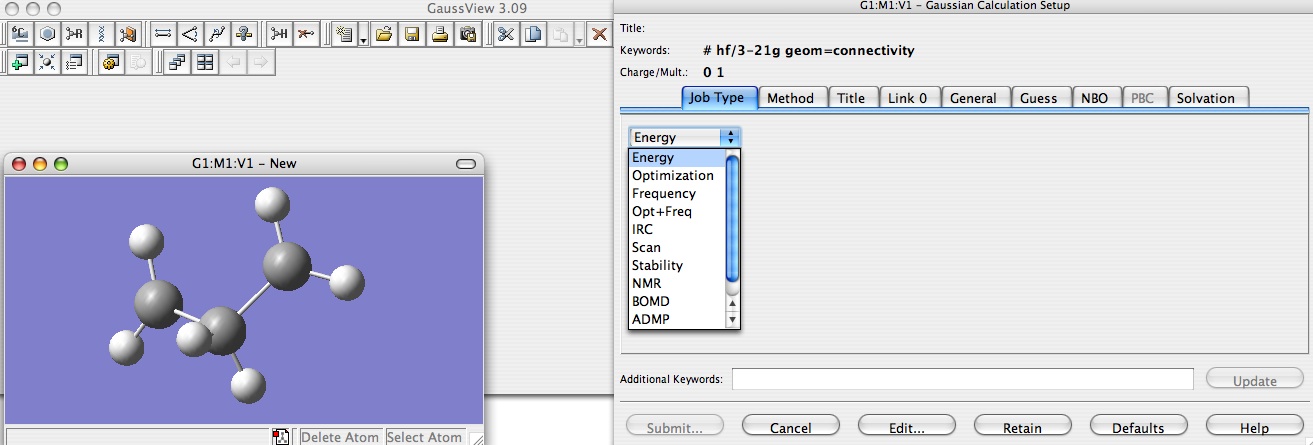Image resolution: width=1313 pixels, height=445 pixels.
Task: Click the Help button
Action: (1254, 427)
